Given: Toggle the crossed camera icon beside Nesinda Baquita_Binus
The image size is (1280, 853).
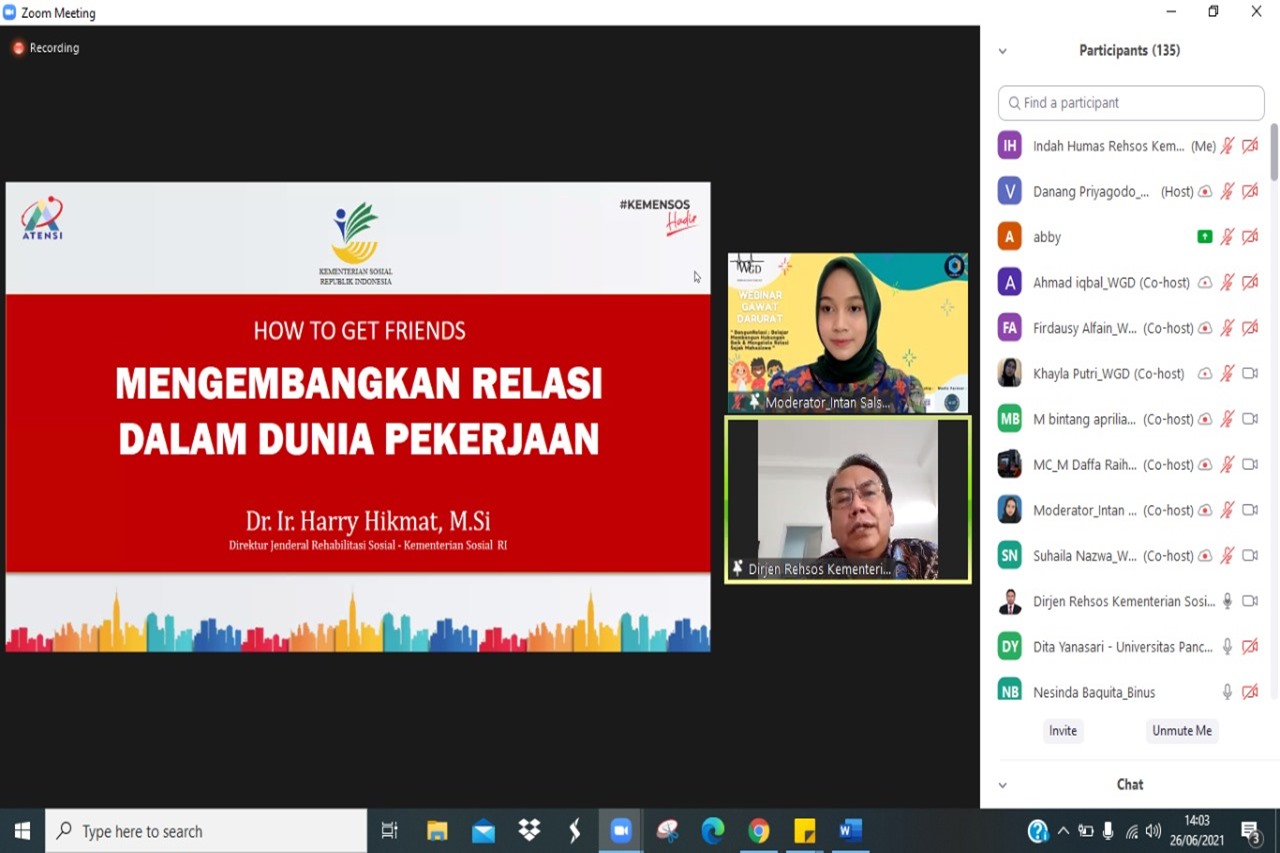Looking at the screenshot, I should [x=1249, y=691].
